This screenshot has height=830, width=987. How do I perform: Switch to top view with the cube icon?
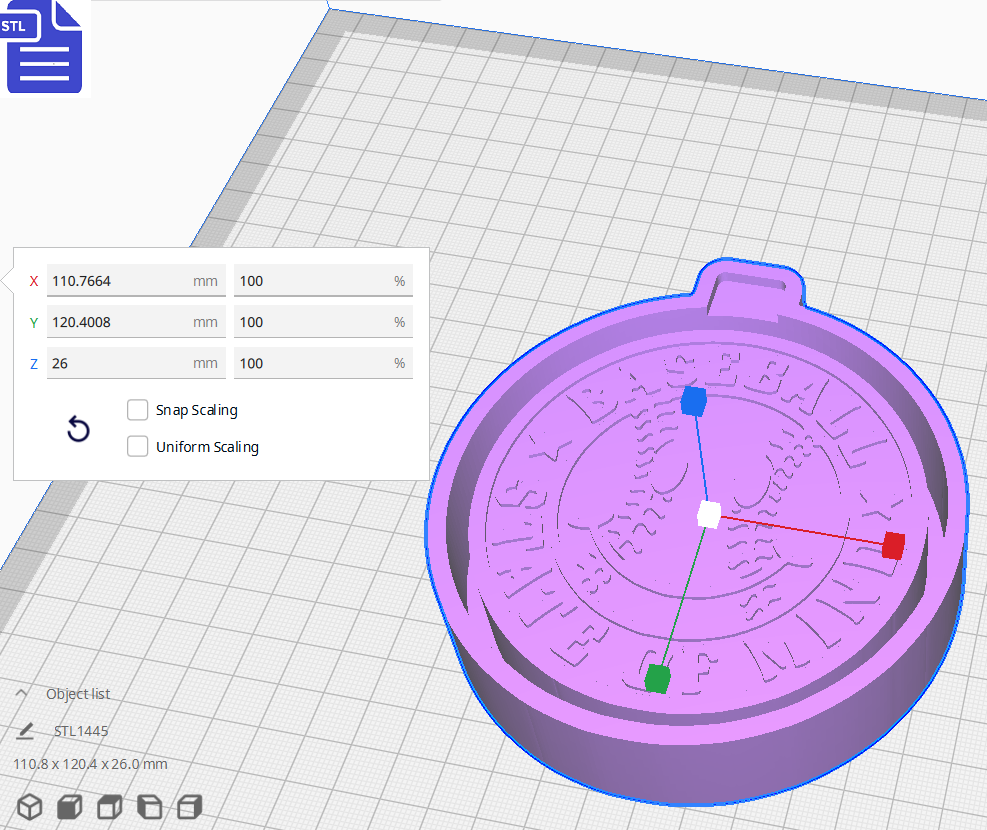tap(109, 807)
